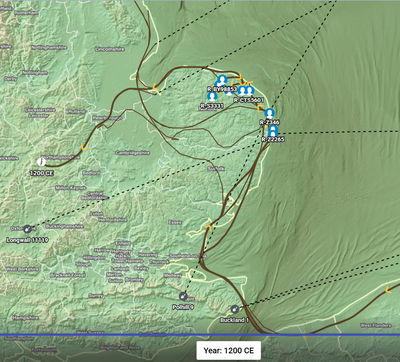Select the Longwall 11119 site marker

click(x=27, y=229)
